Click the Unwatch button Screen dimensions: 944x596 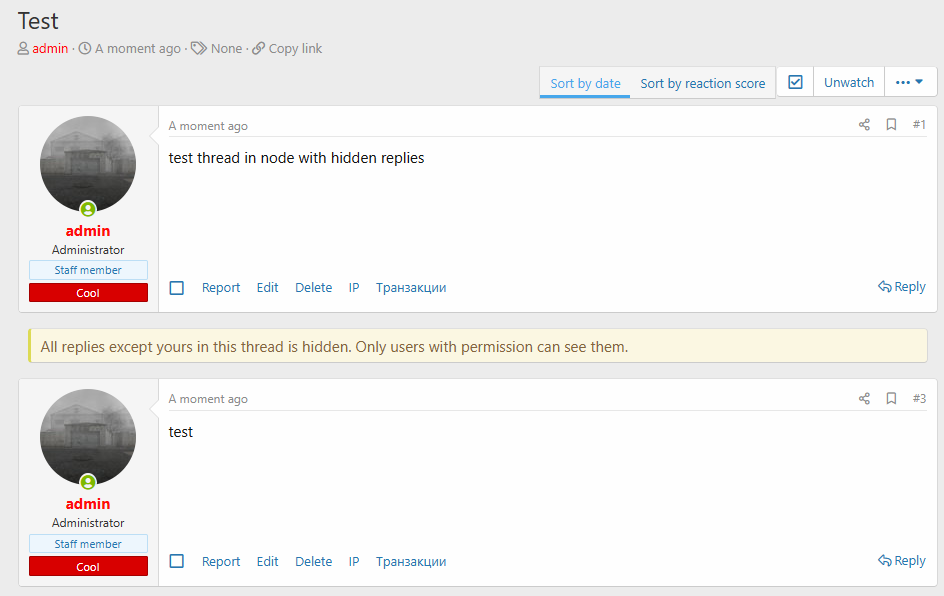pyautogui.click(x=849, y=82)
